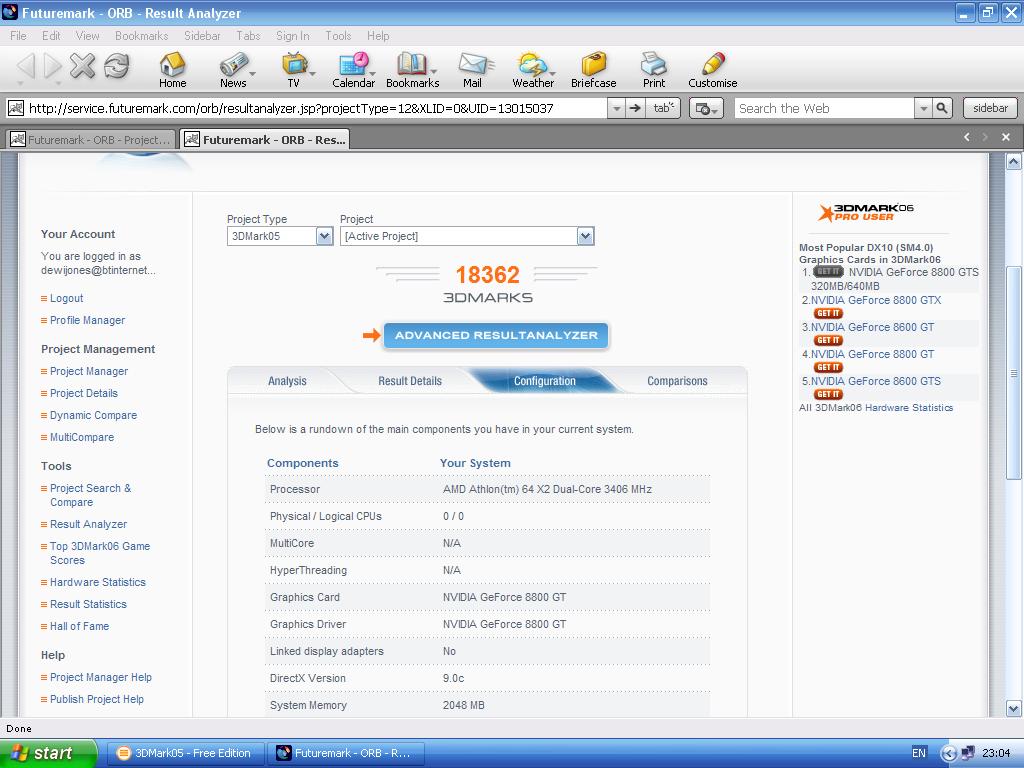The height and width of the screenshot is (768, 1024).
Task: Click the search magnifier icon
Action: [942, 108]
